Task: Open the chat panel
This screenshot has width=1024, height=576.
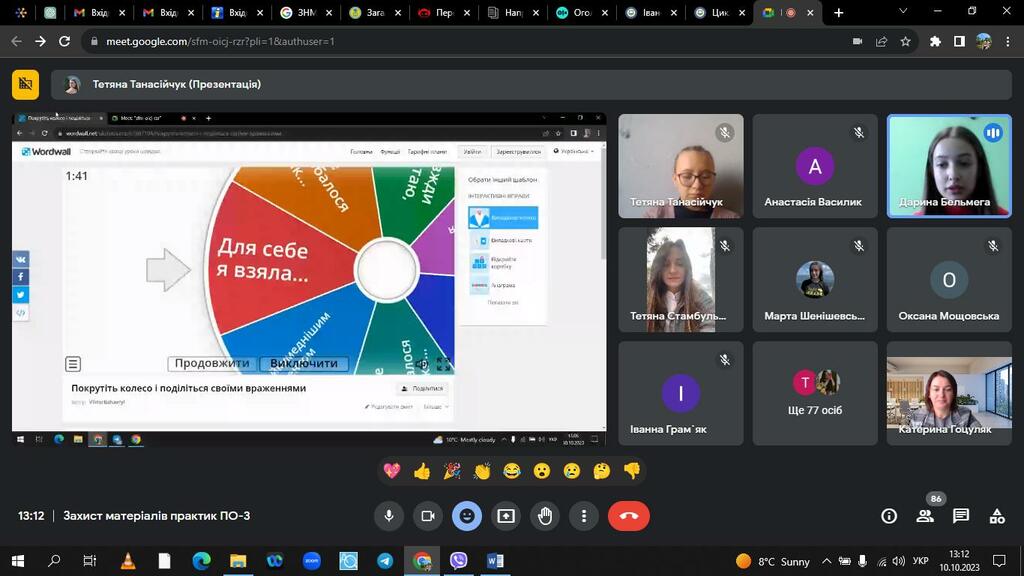Action: (x=961, y=516)
